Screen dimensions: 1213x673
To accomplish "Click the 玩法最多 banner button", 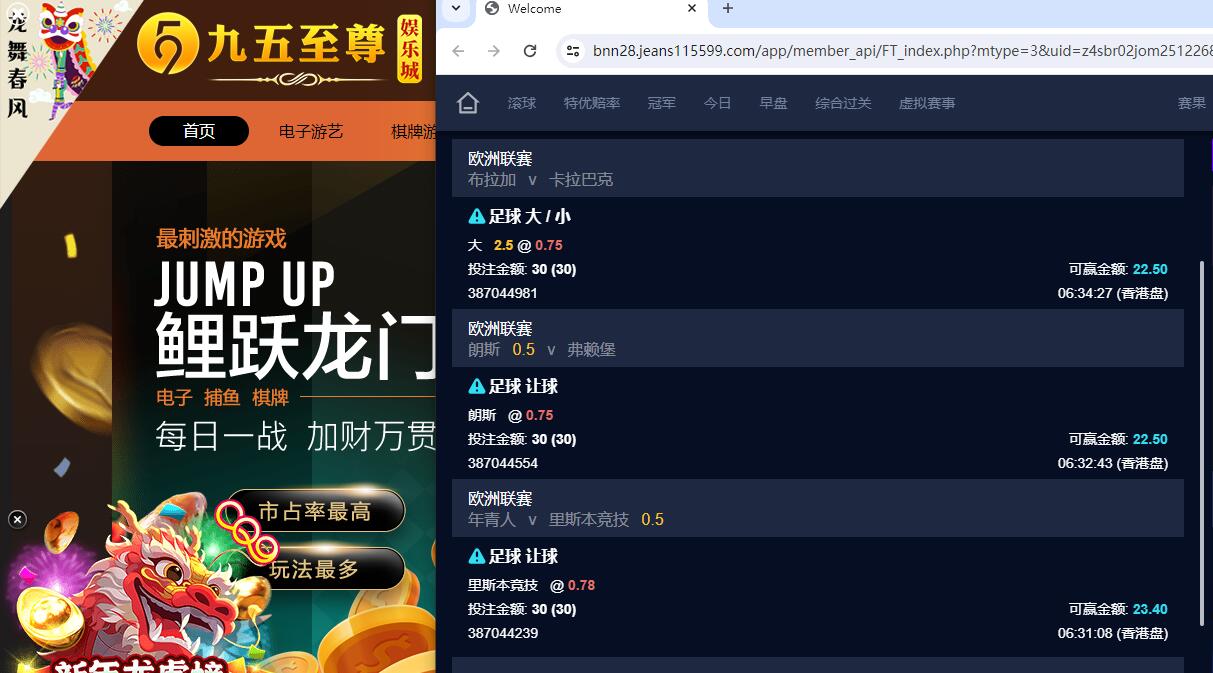I will 315,569.
